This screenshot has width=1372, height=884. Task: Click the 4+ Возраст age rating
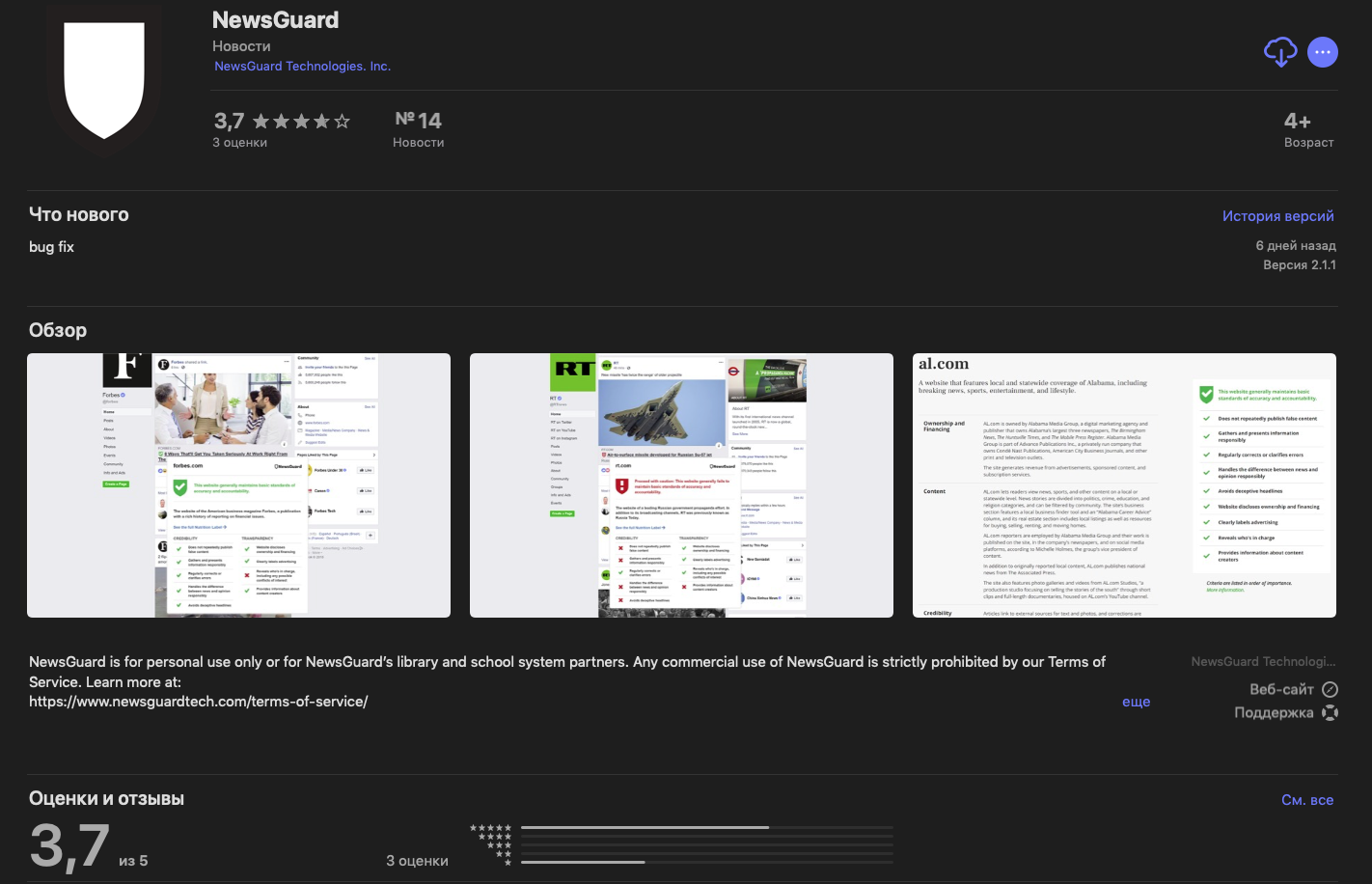point(1308,129)
